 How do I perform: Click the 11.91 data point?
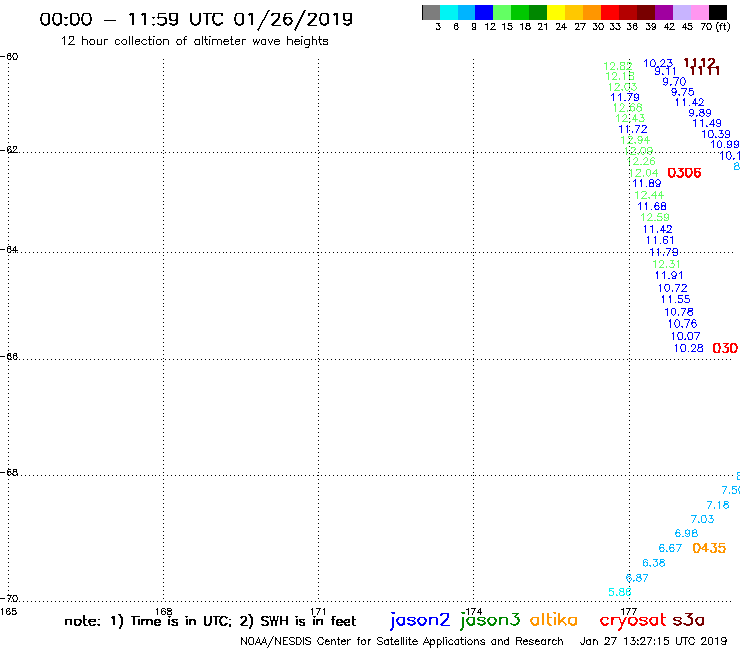[669, 275]
